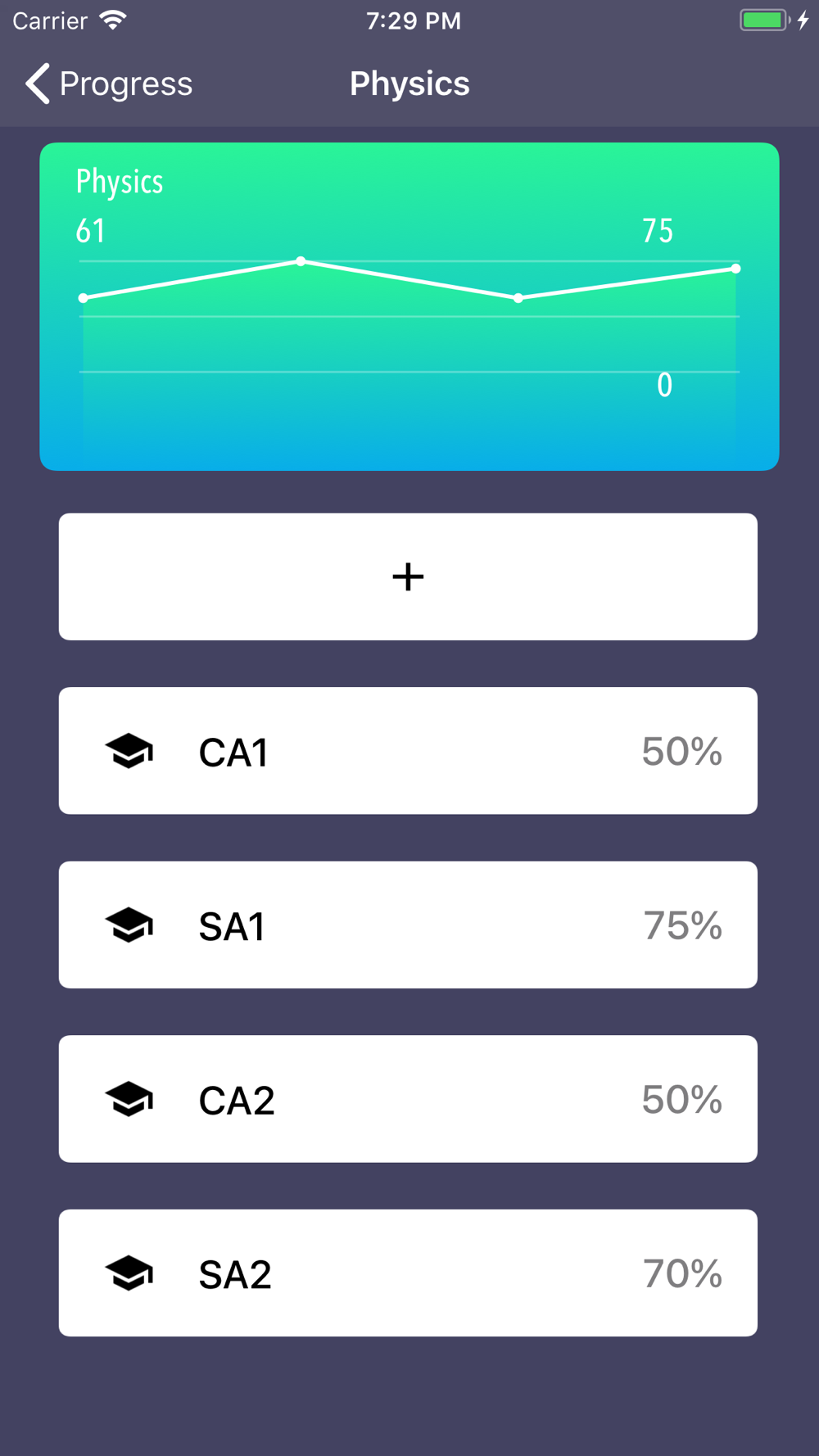Screen dimensions: 819x1456
Task: Tap the Wi-Fi icon in status bar
Action: pos(113,20)
